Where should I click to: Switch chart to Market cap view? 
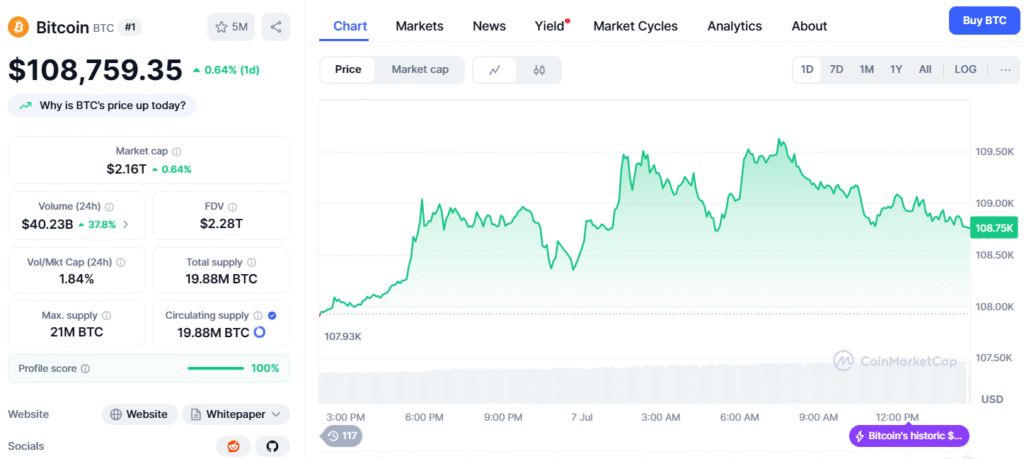(420, 69)
